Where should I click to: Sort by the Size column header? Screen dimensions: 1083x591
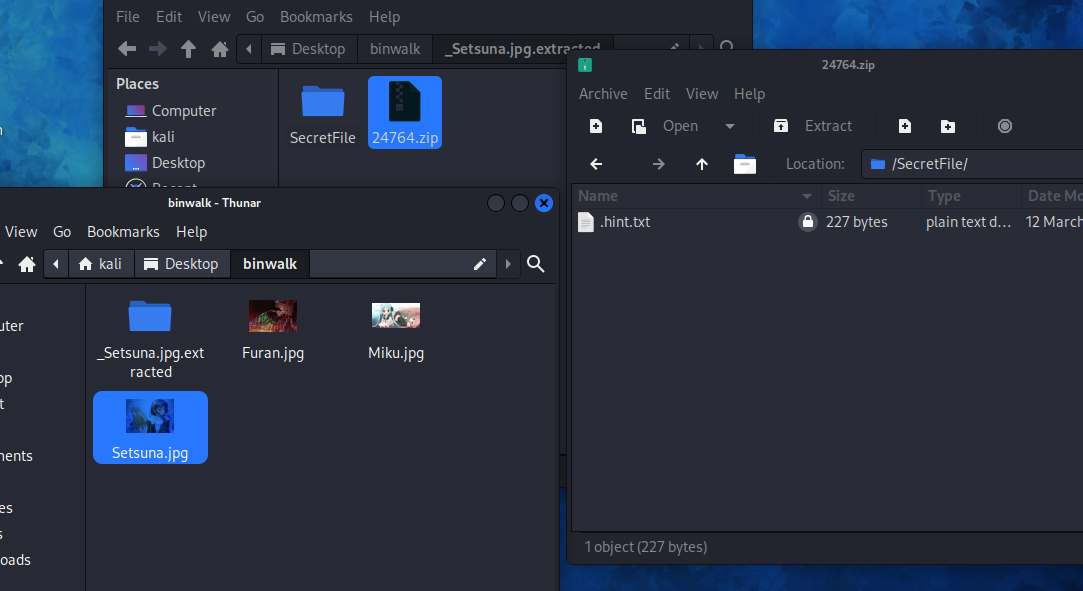click(871, 196)
